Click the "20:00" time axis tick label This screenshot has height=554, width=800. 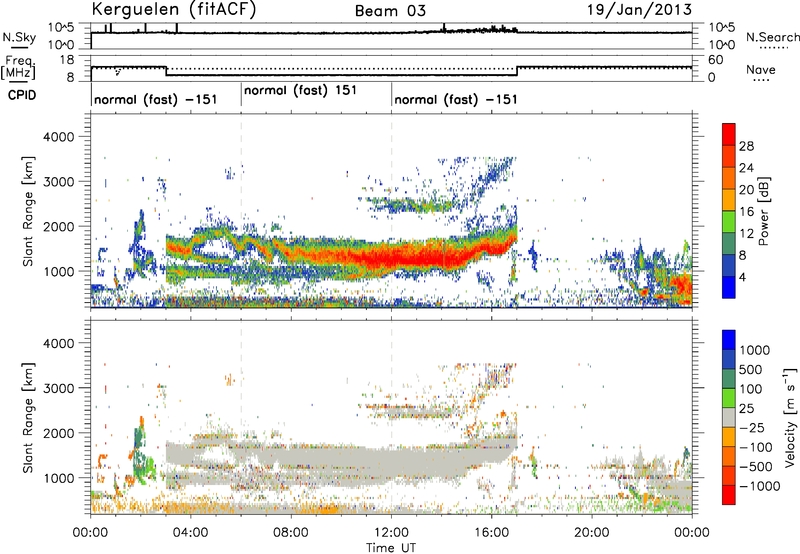[591, 533]
